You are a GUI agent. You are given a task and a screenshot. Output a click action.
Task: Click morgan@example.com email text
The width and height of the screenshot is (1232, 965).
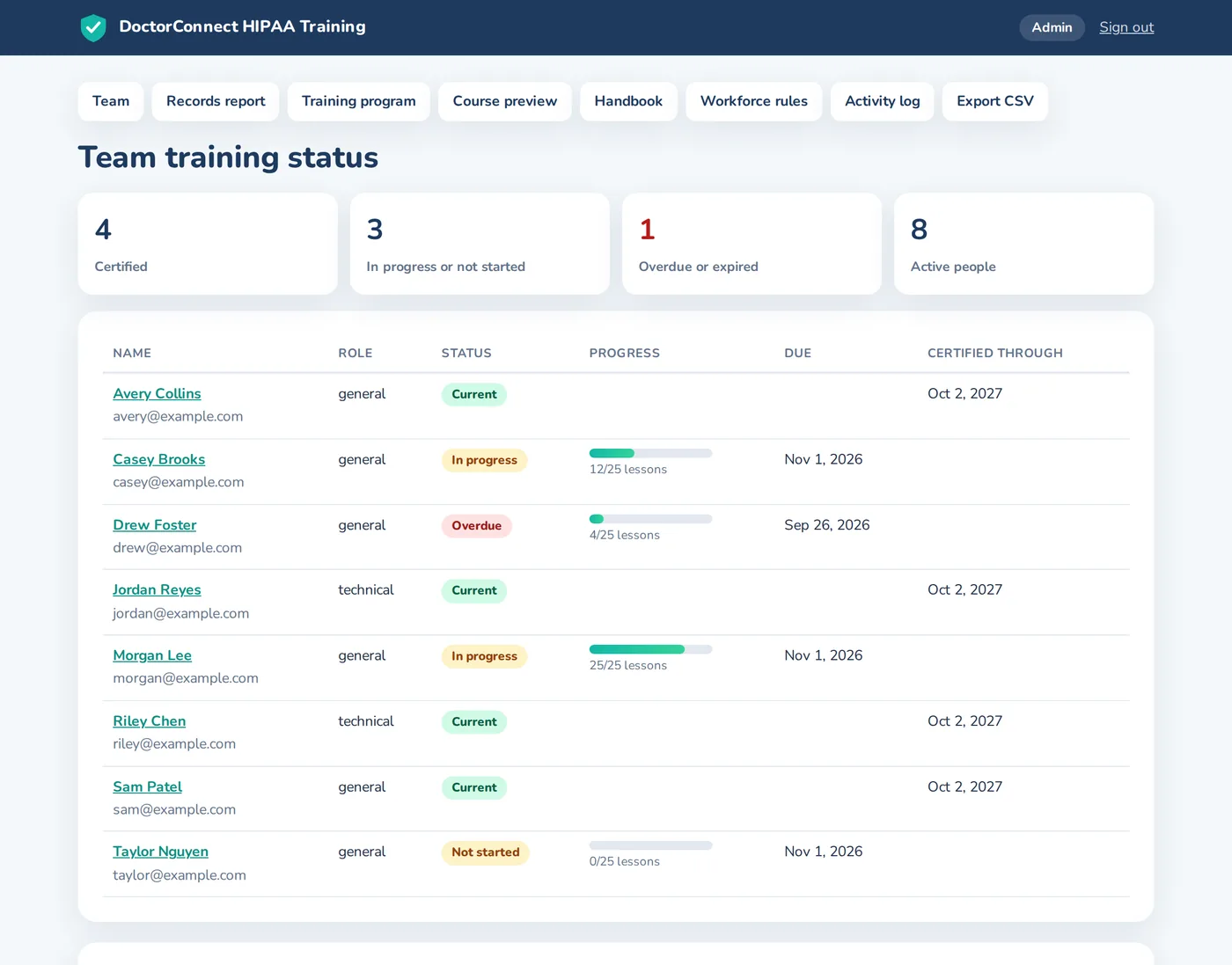[186, 678]
